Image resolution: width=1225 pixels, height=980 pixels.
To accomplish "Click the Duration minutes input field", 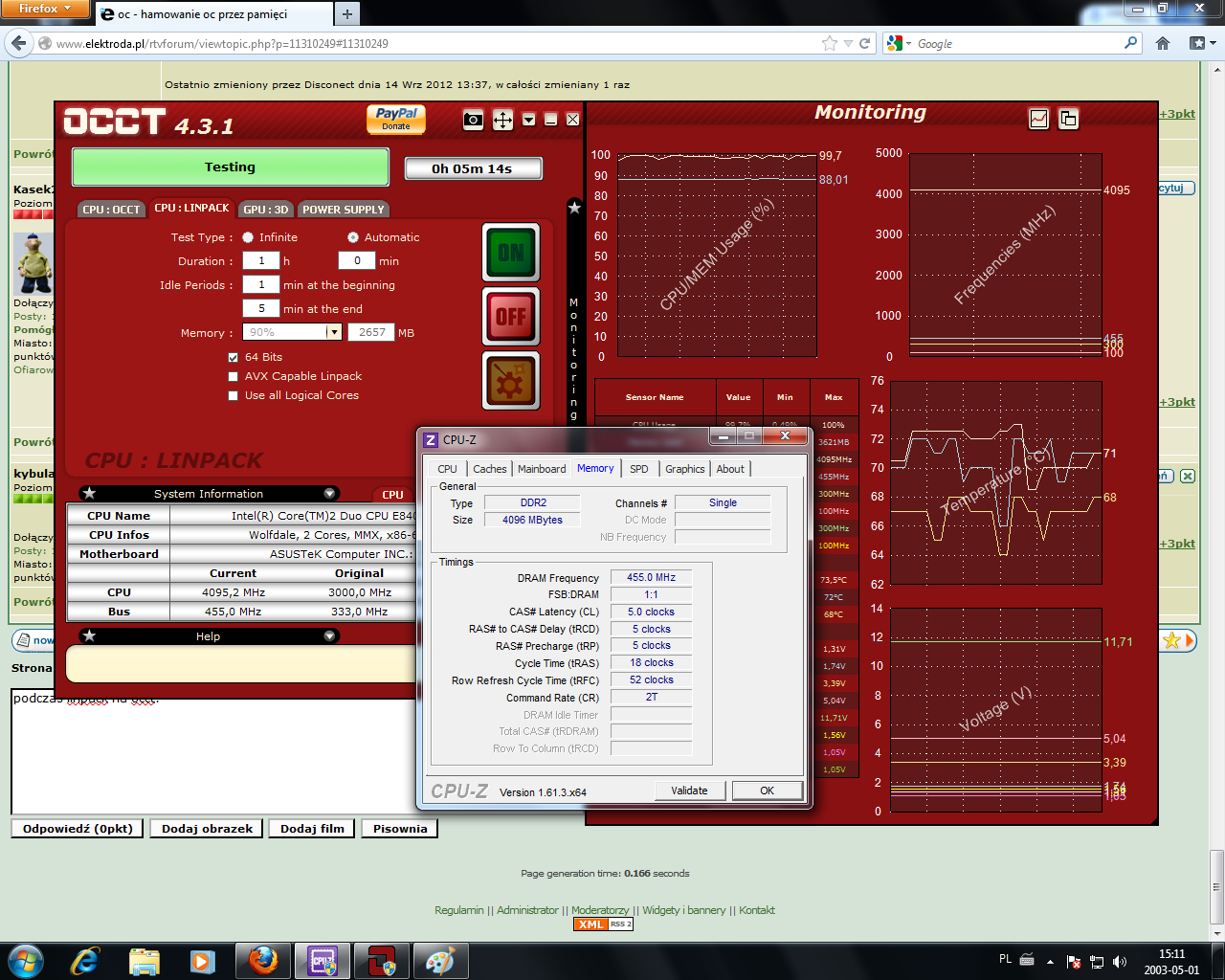I will pos(357,260).
